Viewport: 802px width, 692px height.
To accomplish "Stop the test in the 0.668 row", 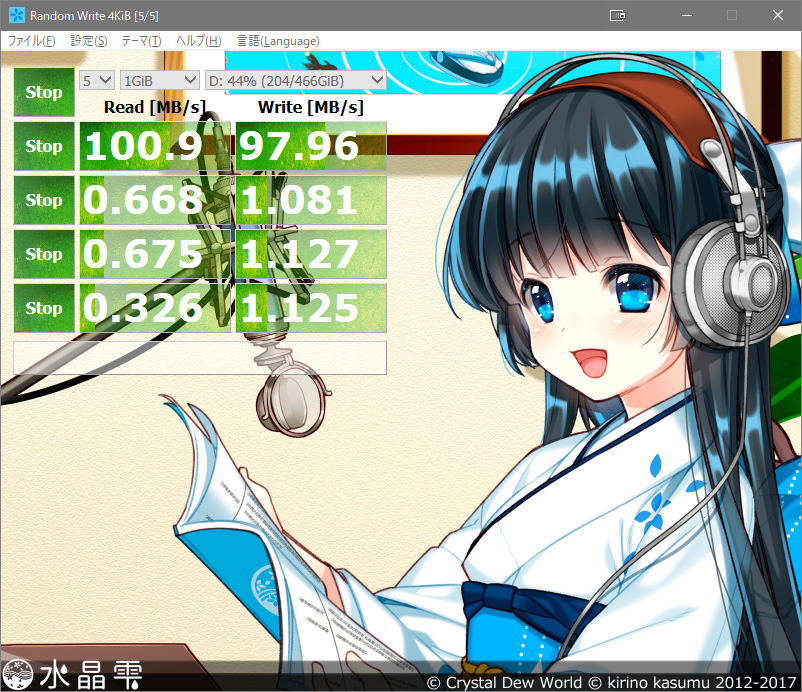I will pyautogui.click(x=44, y=200).
